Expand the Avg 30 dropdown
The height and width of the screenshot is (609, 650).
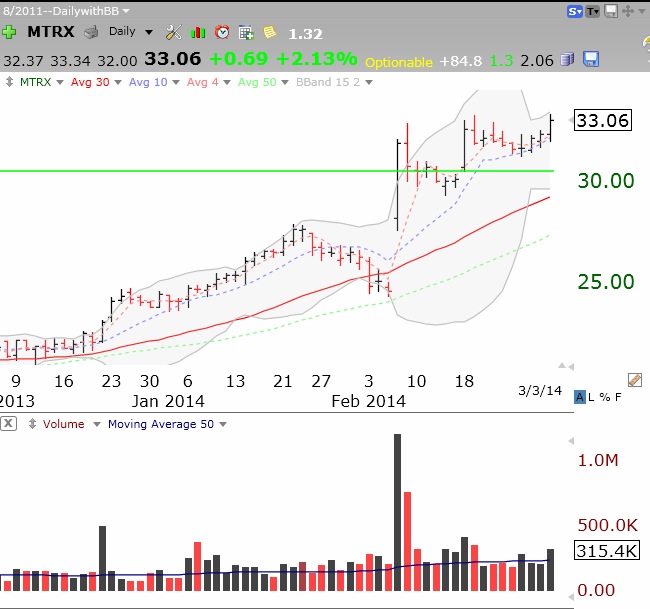tap(118, 82)
